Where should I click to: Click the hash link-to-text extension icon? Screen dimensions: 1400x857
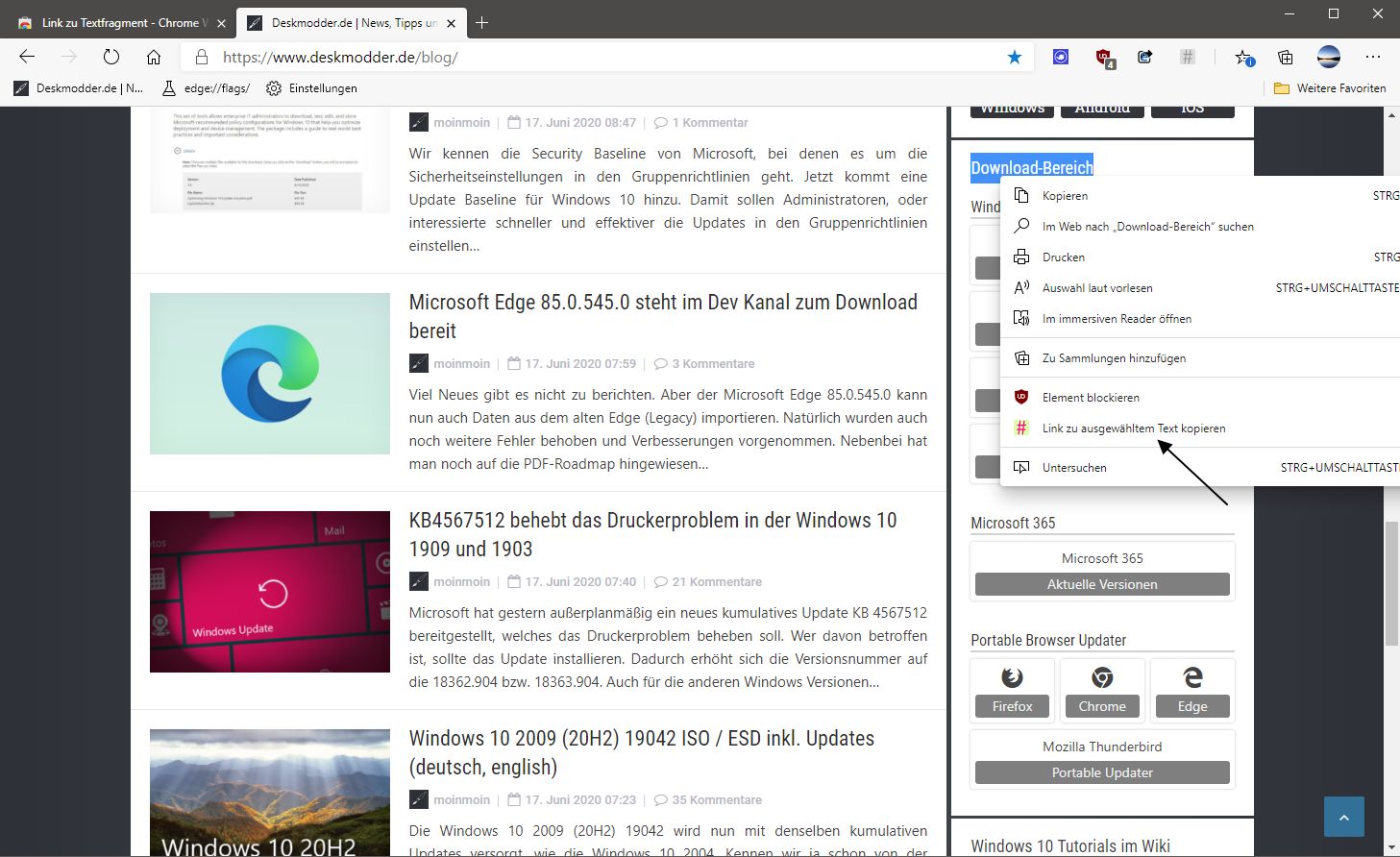pyautogui.click(x=1188, y=57)
